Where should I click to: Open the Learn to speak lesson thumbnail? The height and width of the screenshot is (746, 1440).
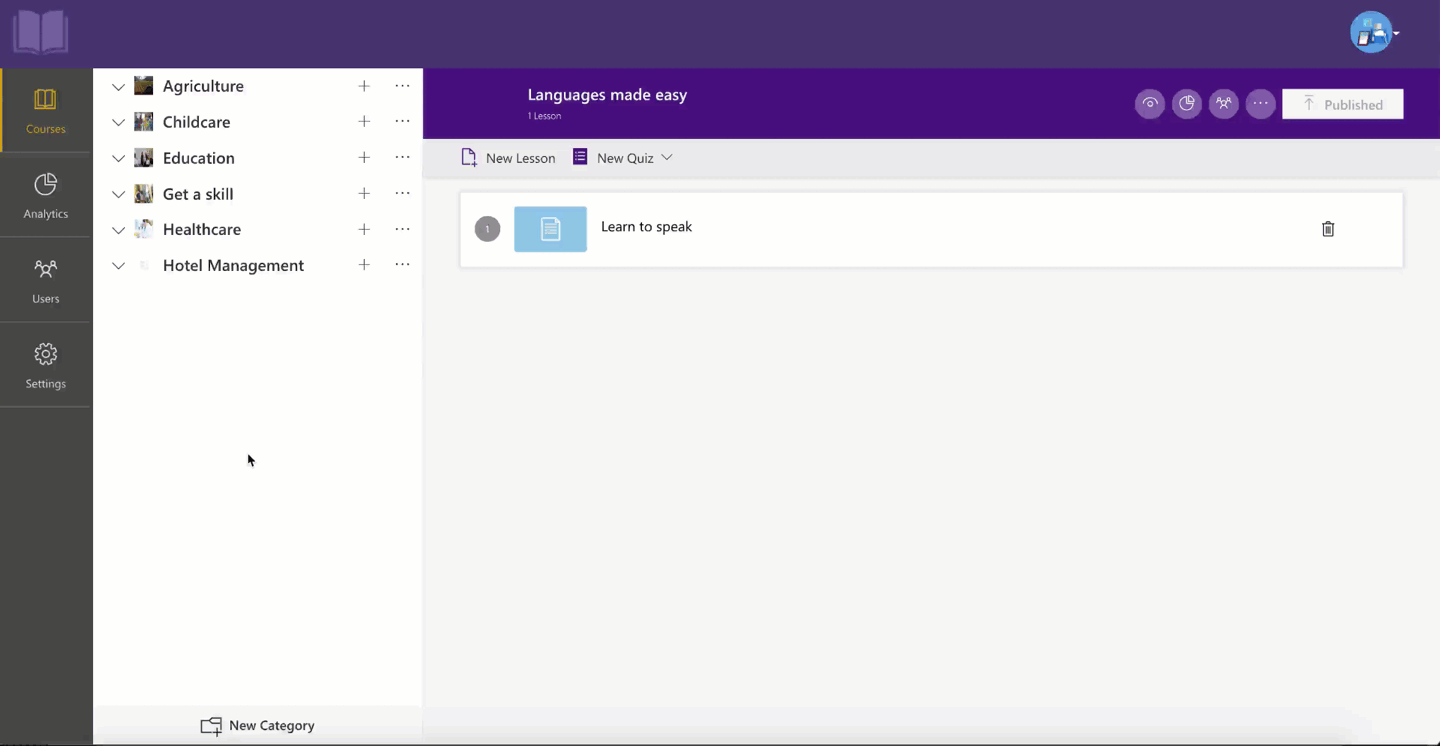point(550,229)
